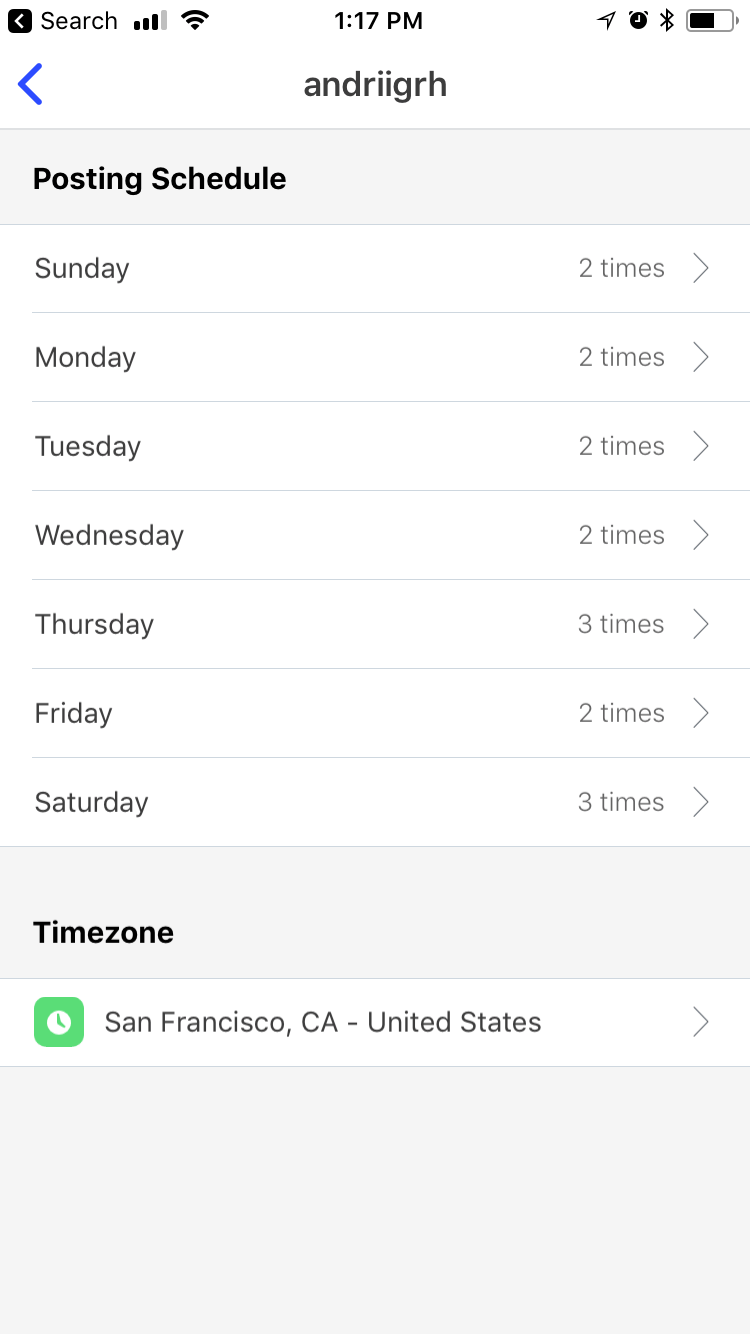750x1334 pixels.
Task: Tap Thursday's "3 times" value
Action: pyautogui.click(x=621, y=624)
